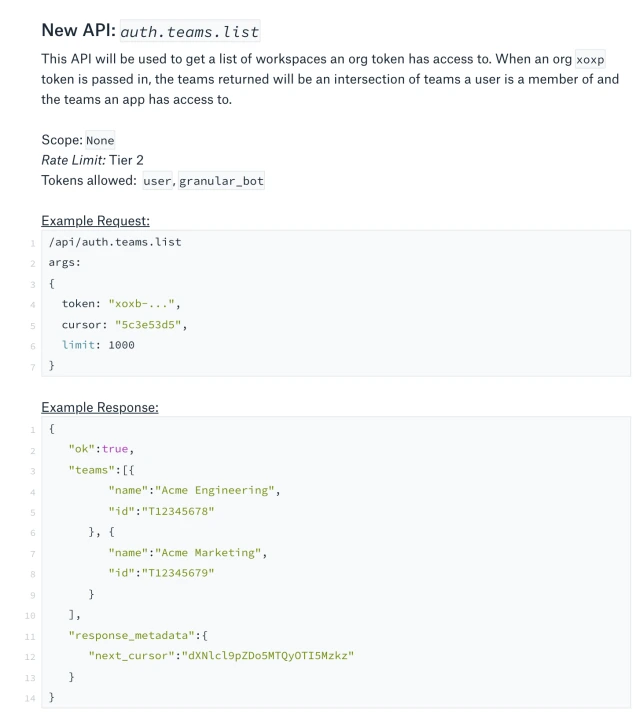Viewport: 640px width, 719px height.
Task: Click the Acme Engineering team name
Action: coord(215,490)
